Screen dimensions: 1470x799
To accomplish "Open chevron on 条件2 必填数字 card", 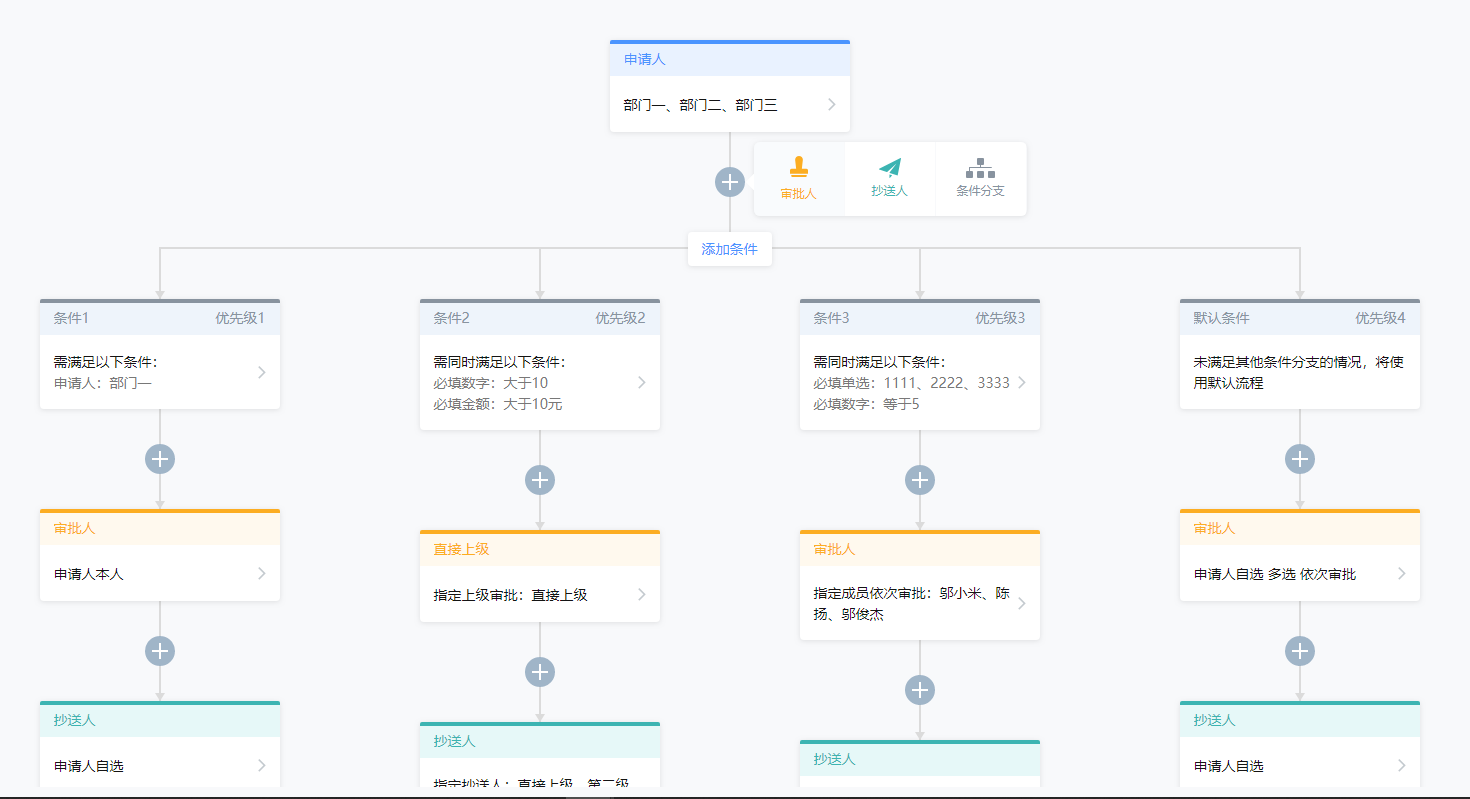I will click(642, 383).
